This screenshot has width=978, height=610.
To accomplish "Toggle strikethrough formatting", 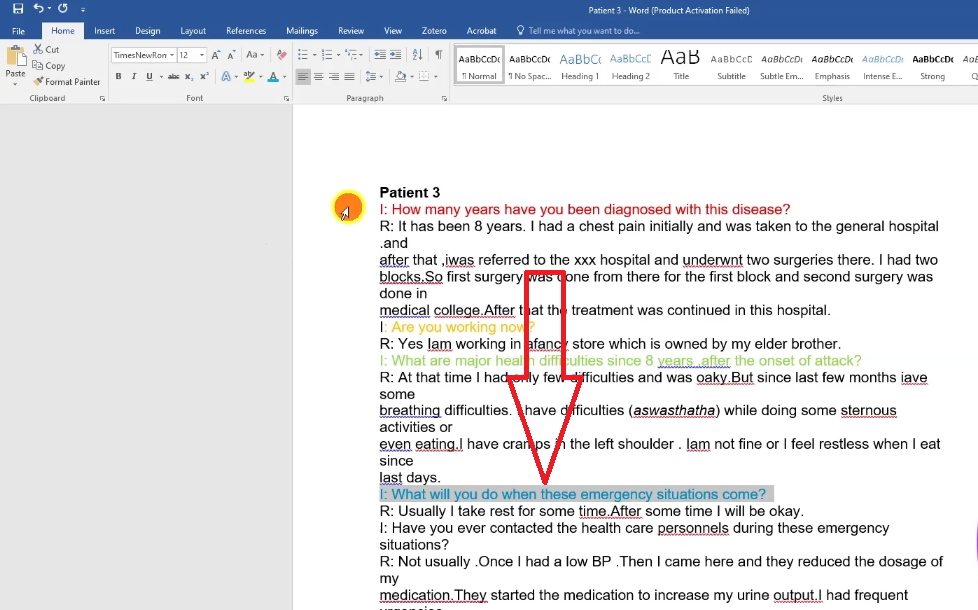I will 173,77.
